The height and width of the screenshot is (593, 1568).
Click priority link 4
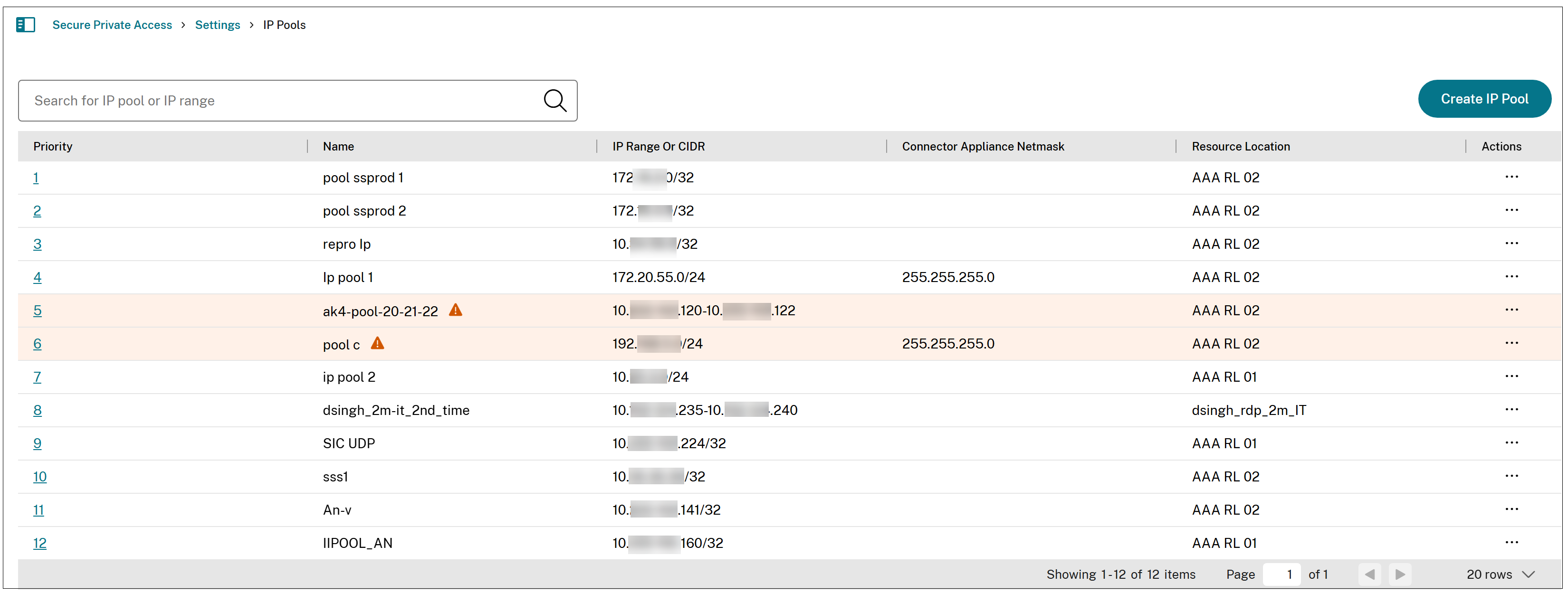click(37, 277)
